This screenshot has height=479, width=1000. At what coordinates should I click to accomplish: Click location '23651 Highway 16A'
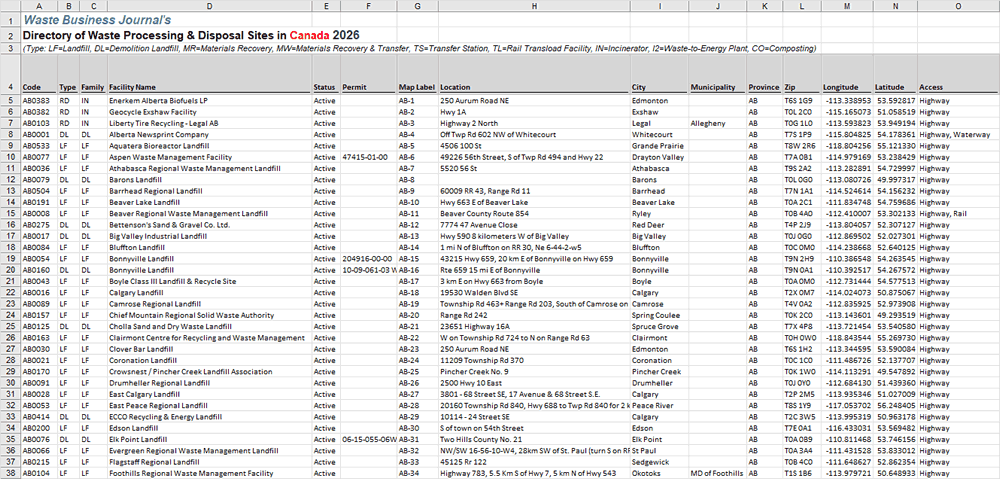coord(534,326)
